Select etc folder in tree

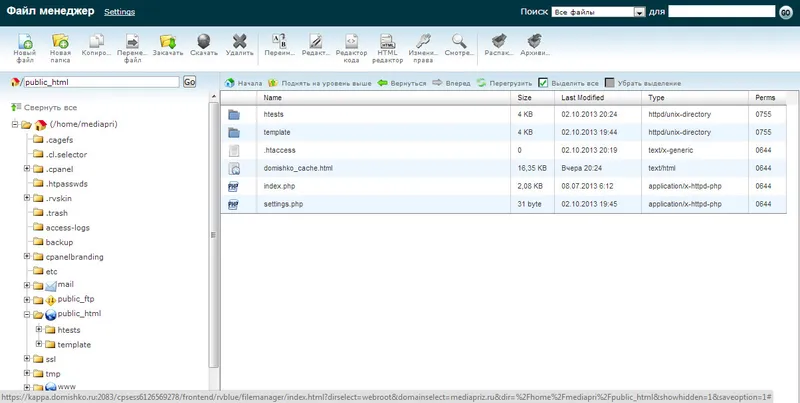(52, 272)
